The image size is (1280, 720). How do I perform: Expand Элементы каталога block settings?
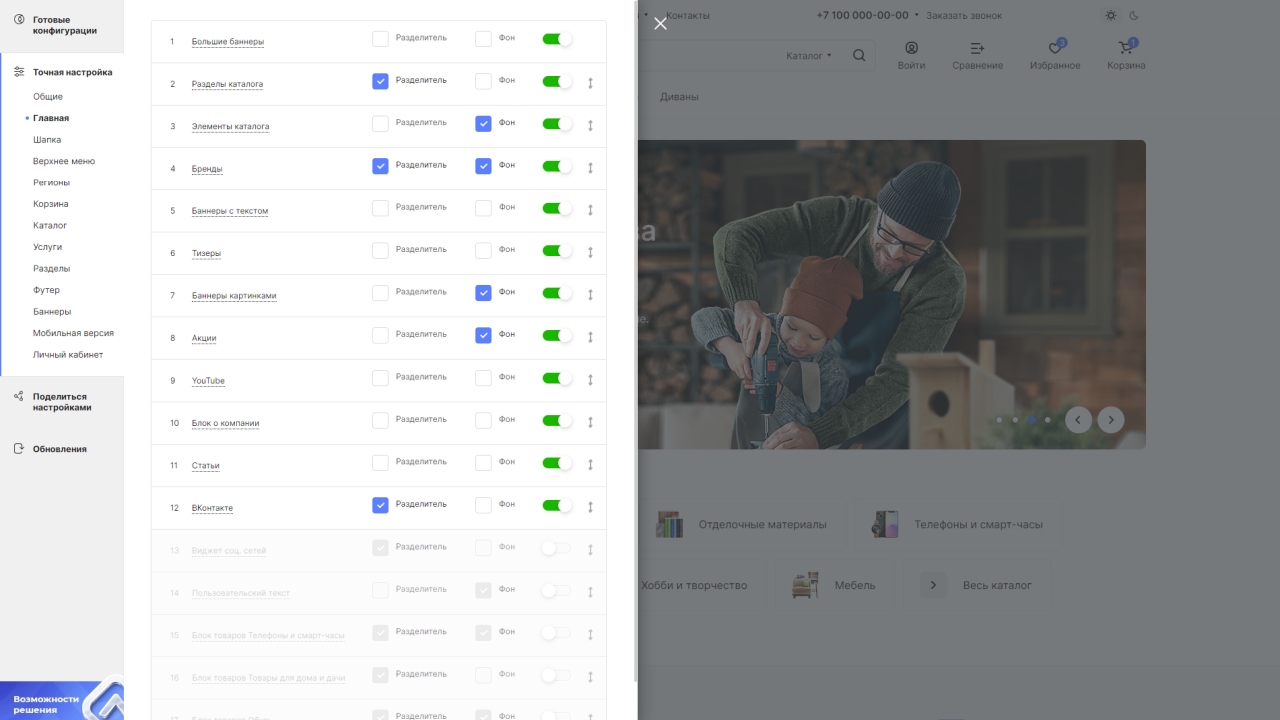pos(230,127)
